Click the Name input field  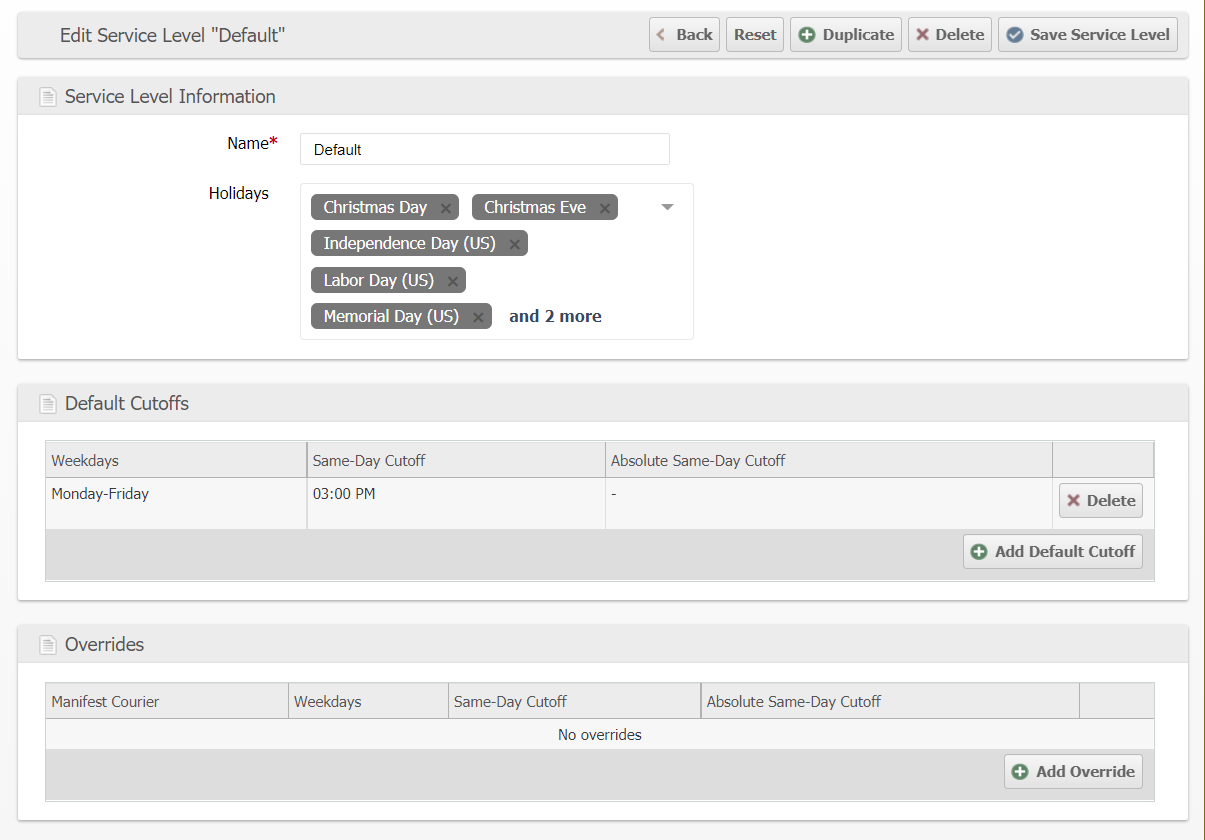[484, 149]
